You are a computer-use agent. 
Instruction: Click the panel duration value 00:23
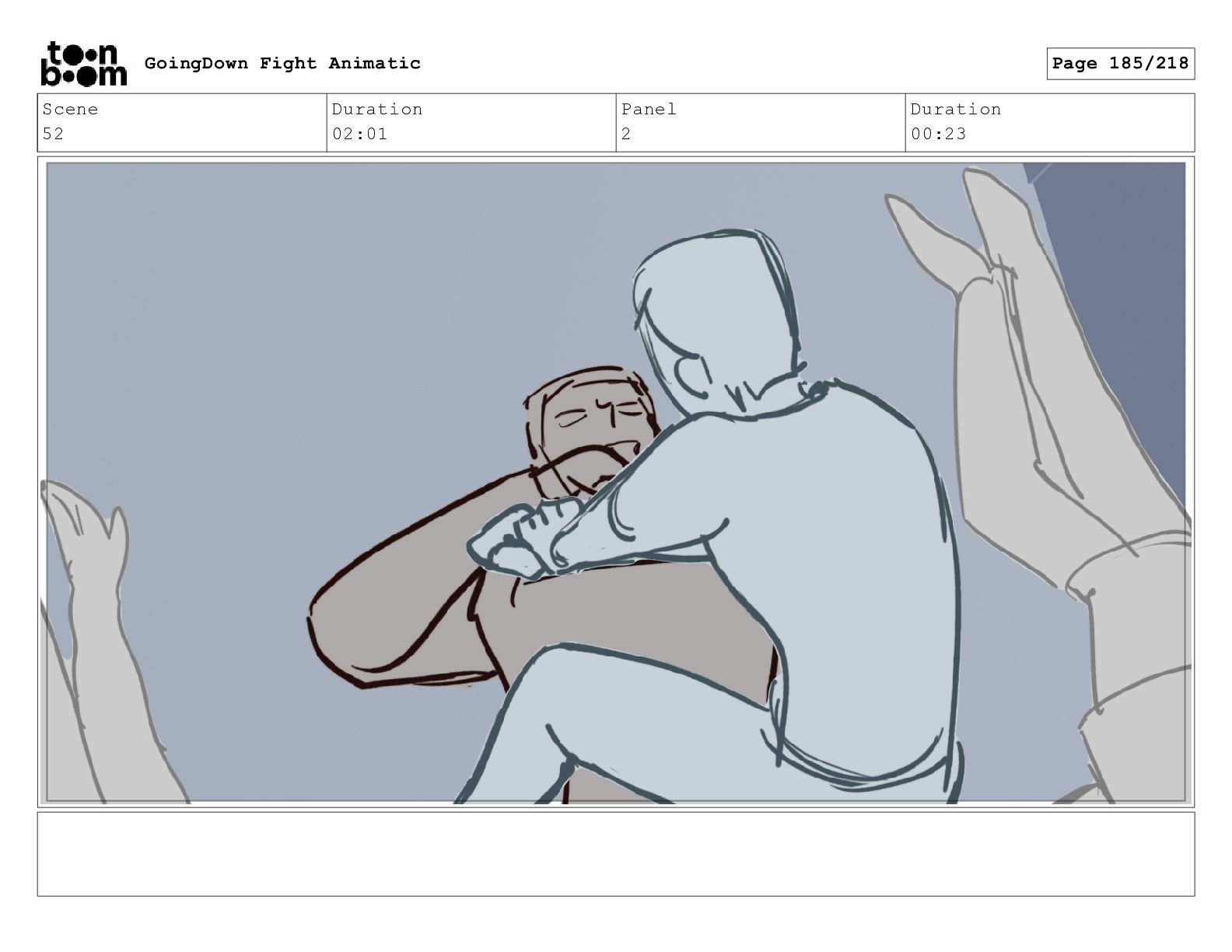938,134
